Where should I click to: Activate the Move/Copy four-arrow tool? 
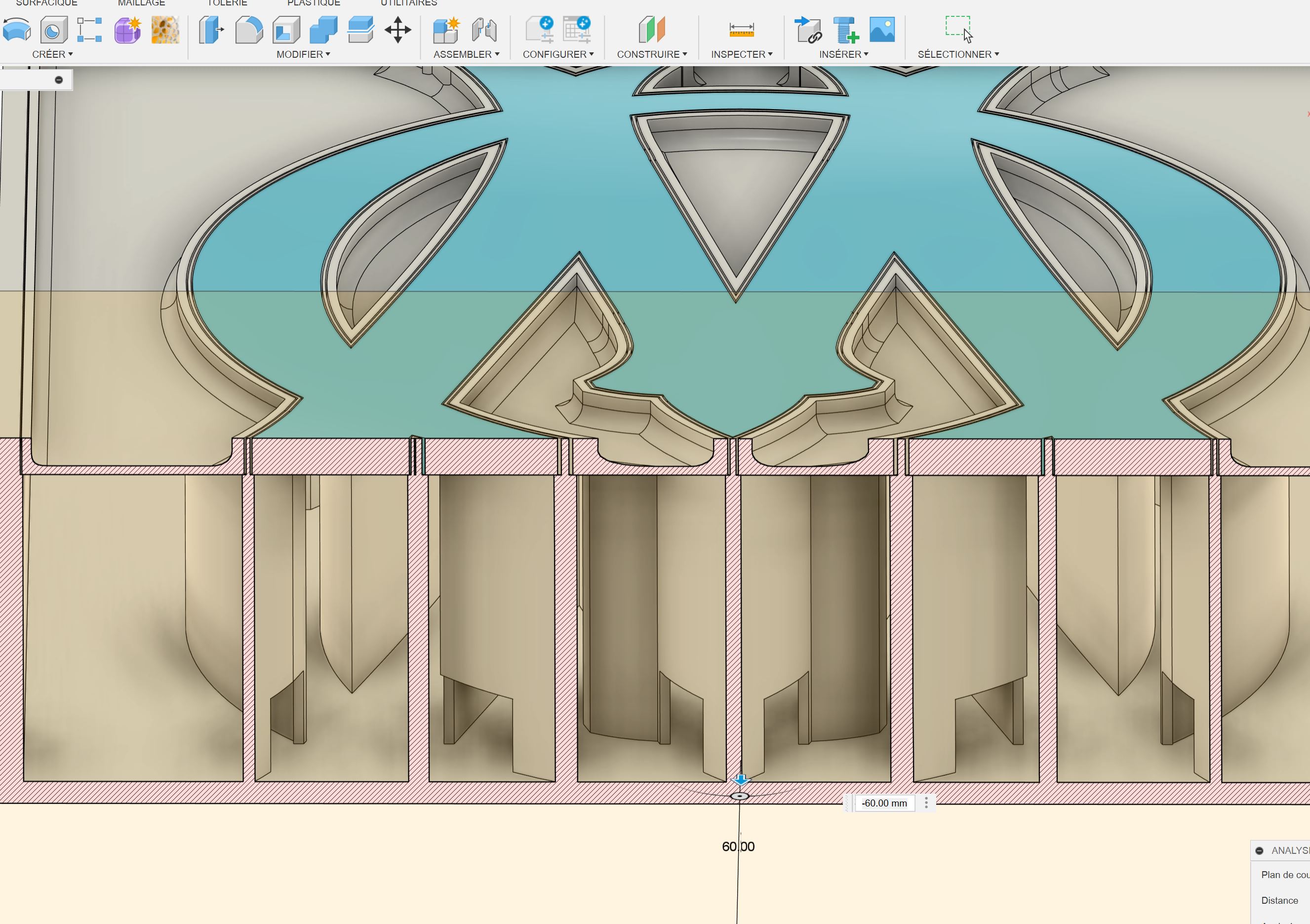tap(397, 30)
